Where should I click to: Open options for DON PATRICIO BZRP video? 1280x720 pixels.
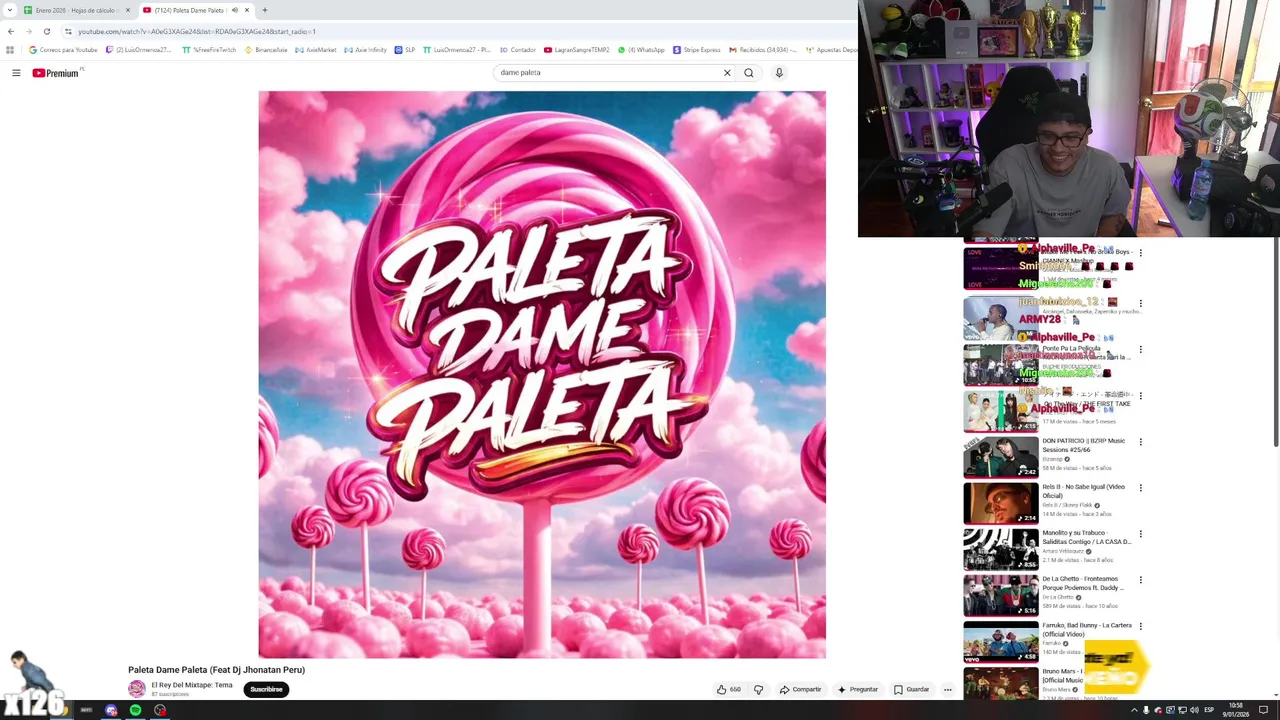(x=1140, y=442)
